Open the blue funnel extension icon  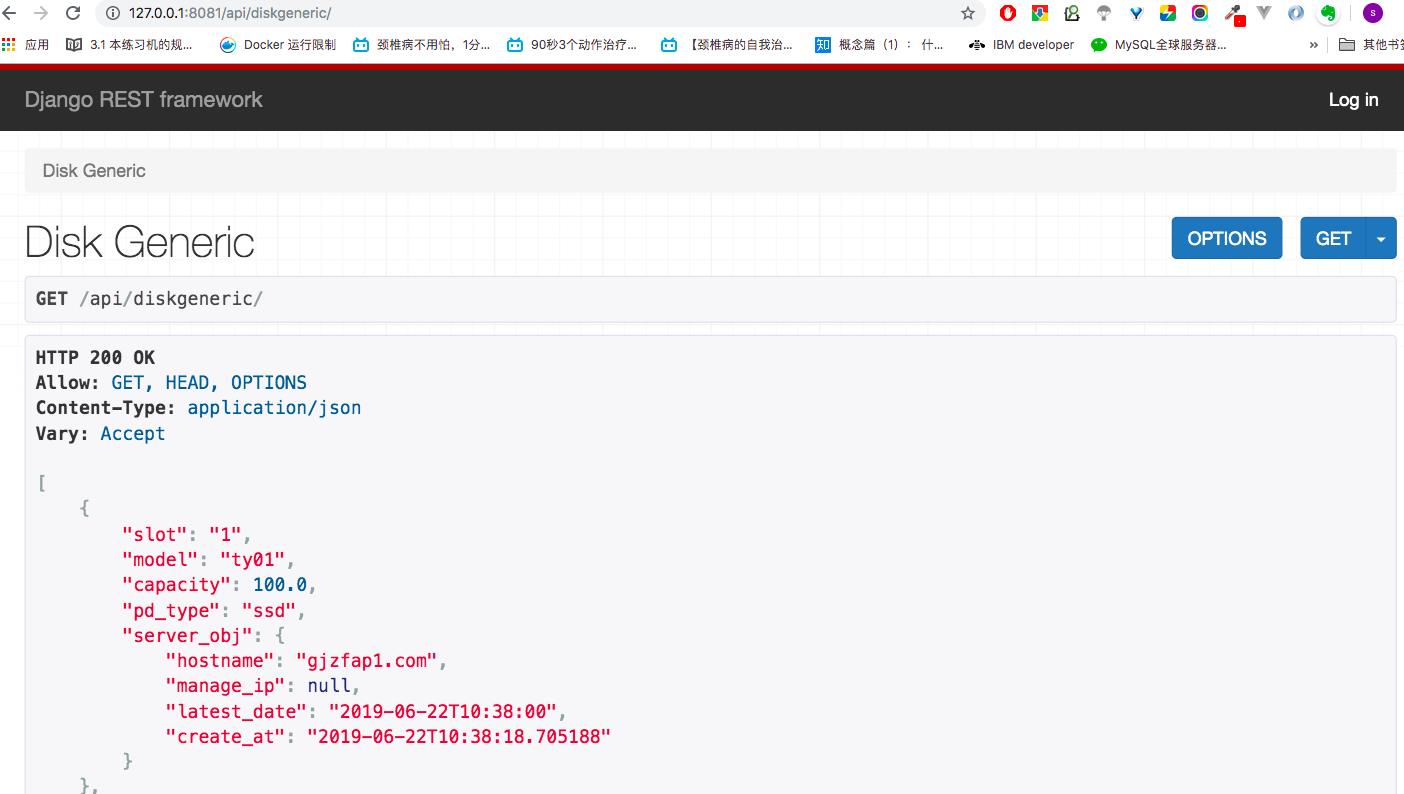[x=1136, y=13]
